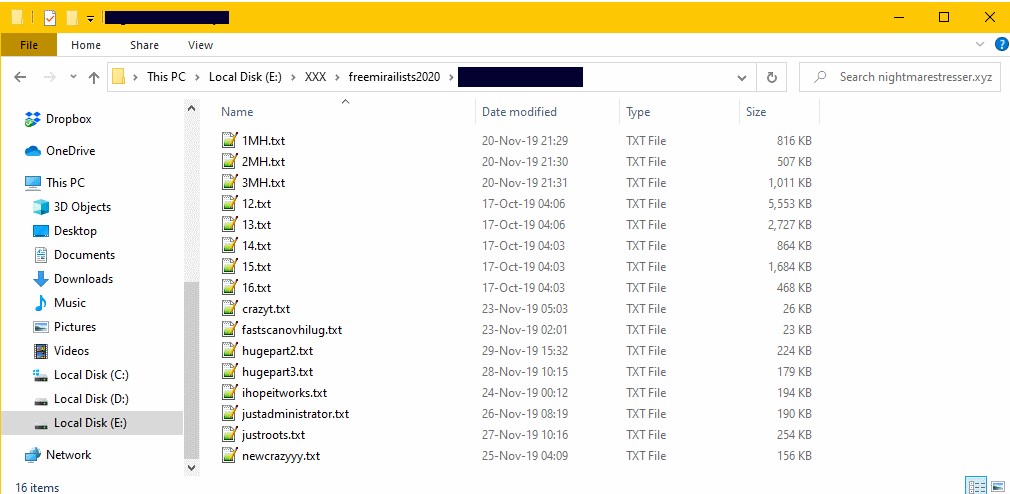Select the 2MH.txt file icon
Screen dimensions: 1010x494
pyautogui.click(x=229, y=162)
